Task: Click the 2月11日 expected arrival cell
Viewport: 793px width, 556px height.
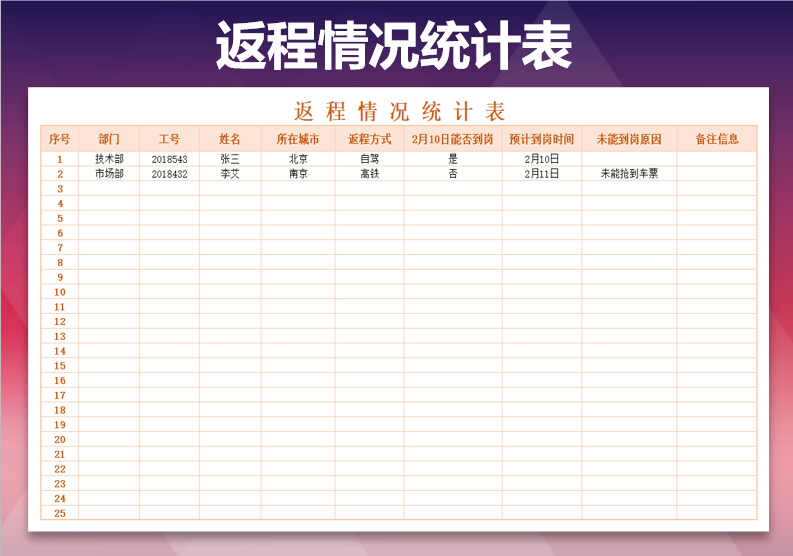Action: (x=541, y=174)
